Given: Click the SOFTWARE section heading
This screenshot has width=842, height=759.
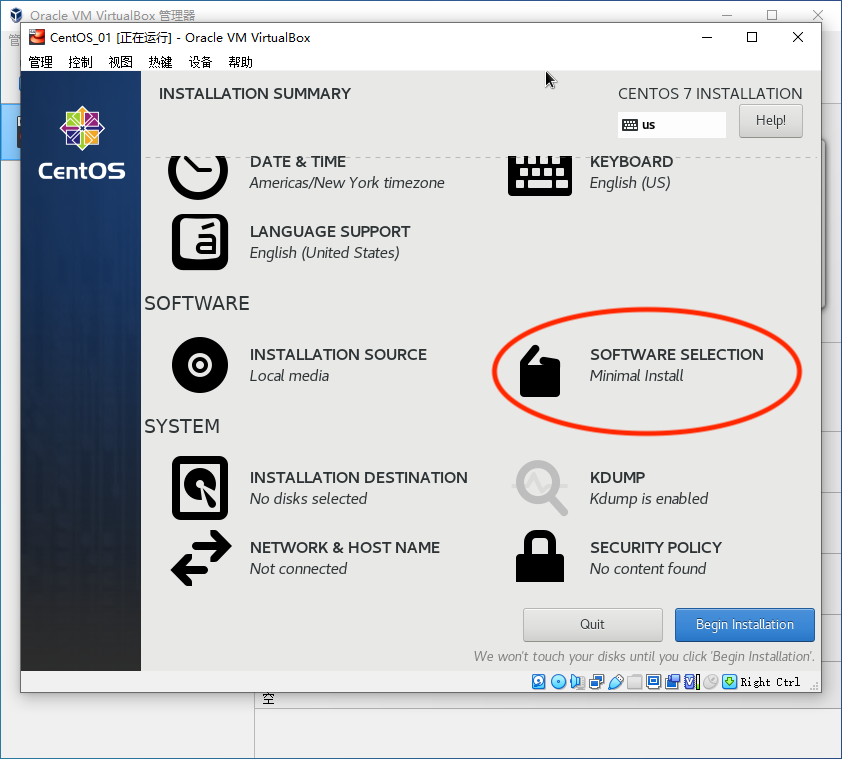Looking at the screenshot, I should tap(197, 303).
